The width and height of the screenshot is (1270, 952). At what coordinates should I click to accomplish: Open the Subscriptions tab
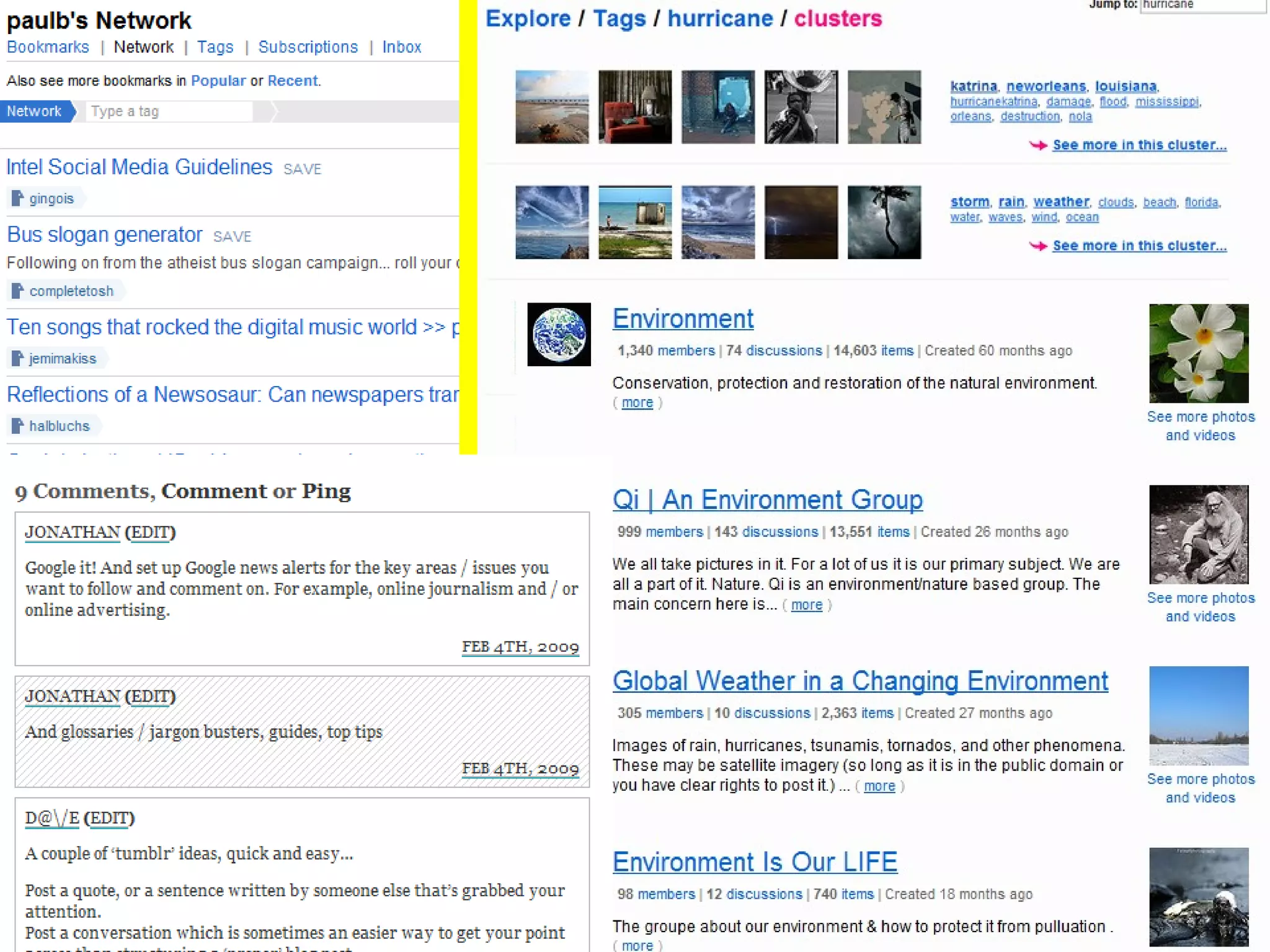coord(308,47)
